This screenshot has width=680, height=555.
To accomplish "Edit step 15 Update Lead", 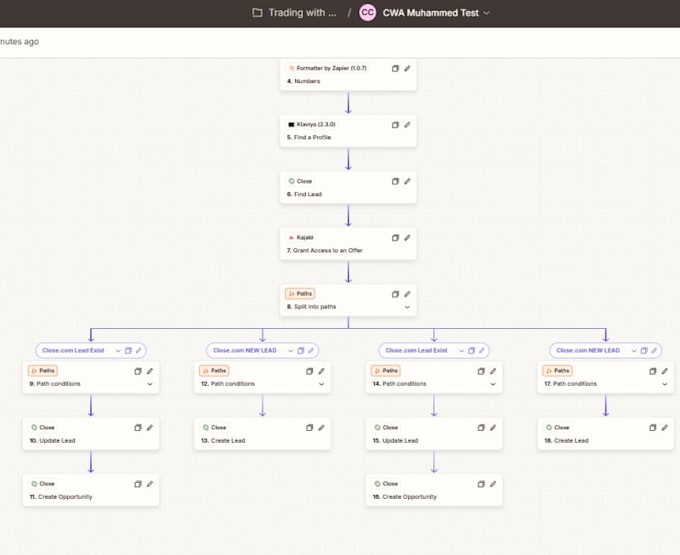I will (x=493, y=427).
